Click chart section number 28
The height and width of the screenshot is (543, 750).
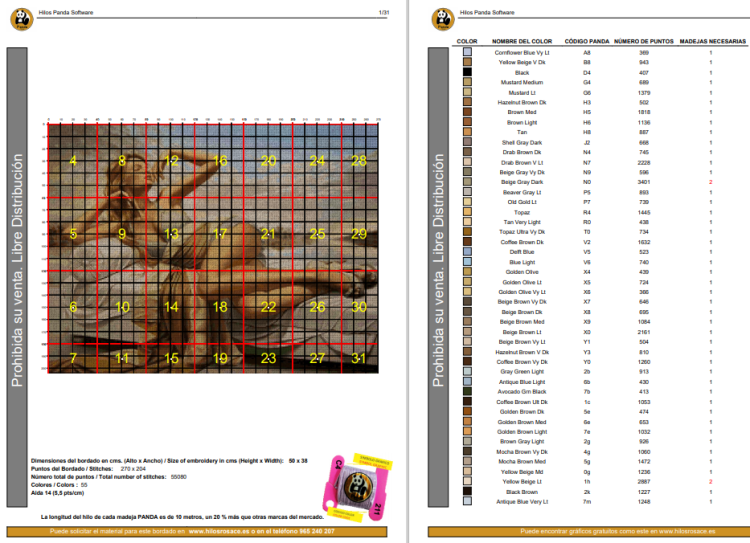(359, 161)
